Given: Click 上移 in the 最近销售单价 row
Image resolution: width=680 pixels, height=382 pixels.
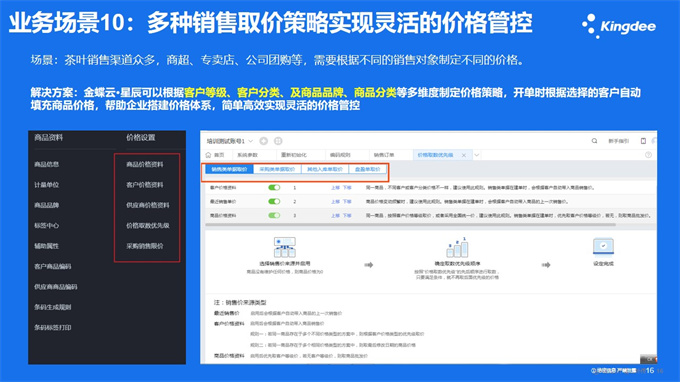Looking at the screenshot, I should 335,202.
